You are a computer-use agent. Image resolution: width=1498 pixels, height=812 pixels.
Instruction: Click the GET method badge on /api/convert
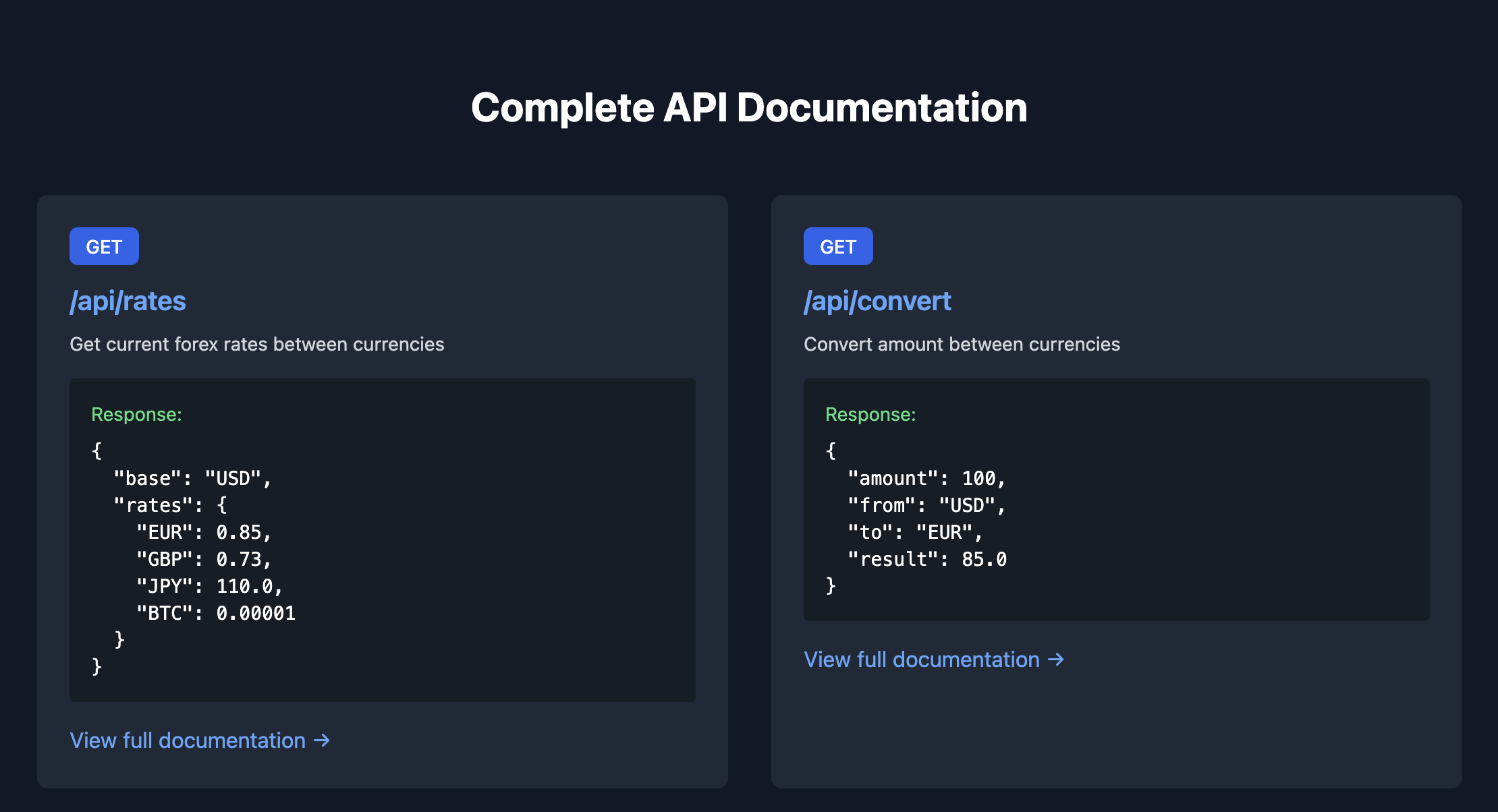838,246
